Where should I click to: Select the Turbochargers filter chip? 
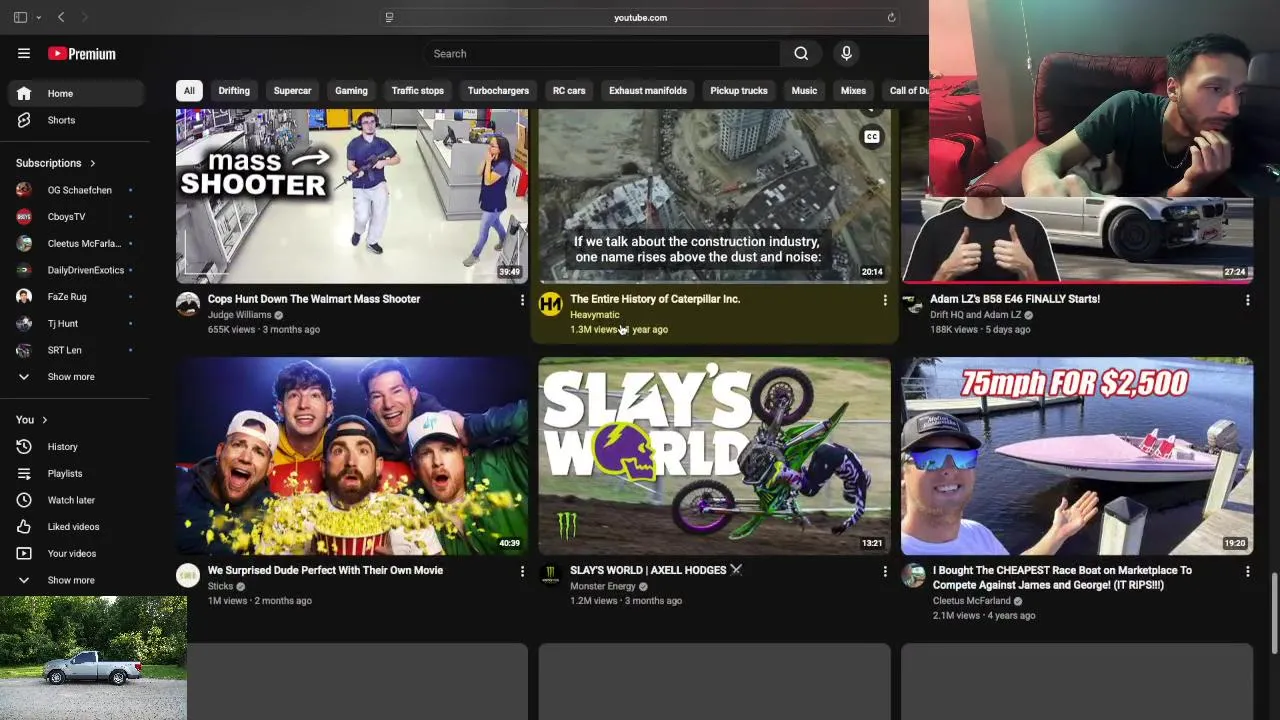tap(498, 91)
